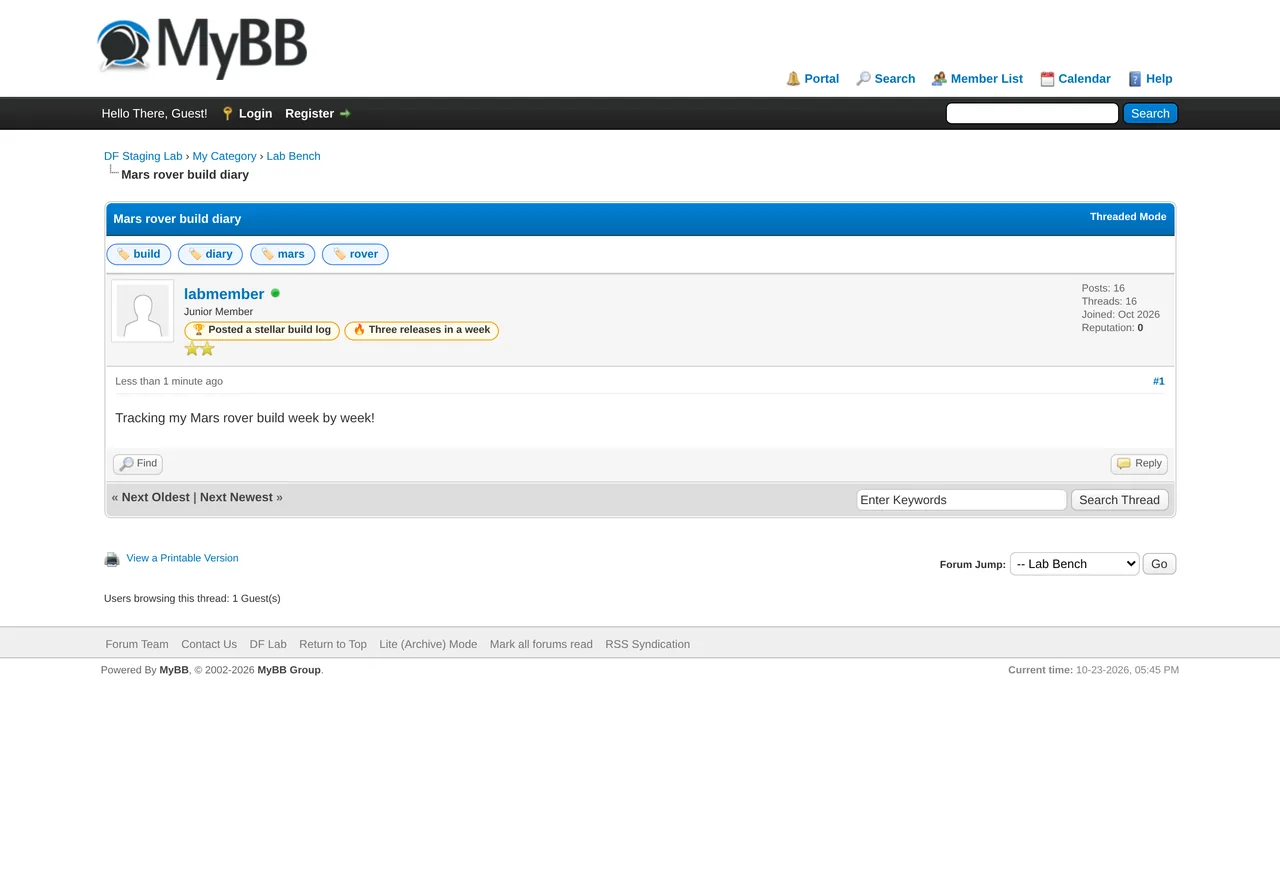This screenshot has width=1280, height=884.
Task: Click the printer icon for printable version
Action: 112,559
